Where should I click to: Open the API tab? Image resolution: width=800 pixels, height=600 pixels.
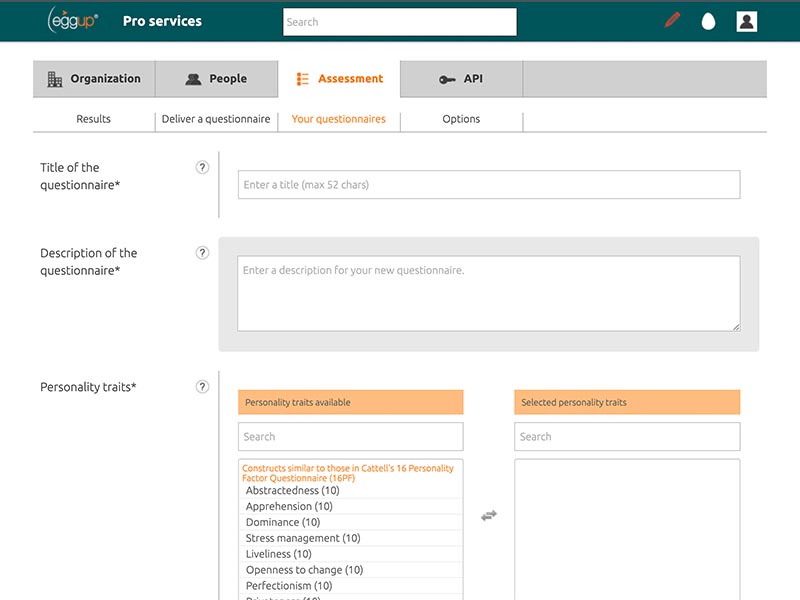tap(462, 79)
